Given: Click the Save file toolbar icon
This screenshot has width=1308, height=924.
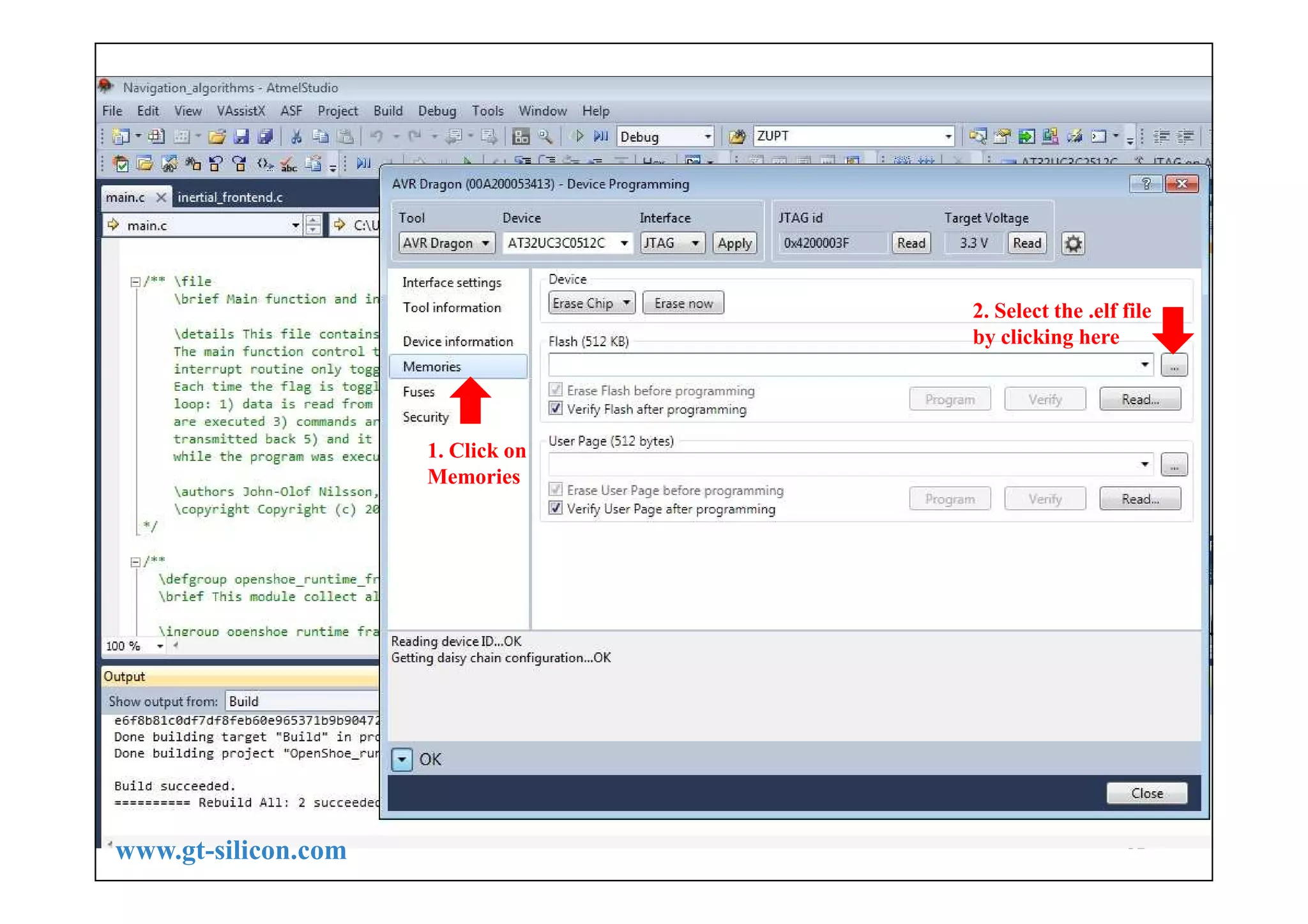Looking at the screenshot, I should 241,136.
